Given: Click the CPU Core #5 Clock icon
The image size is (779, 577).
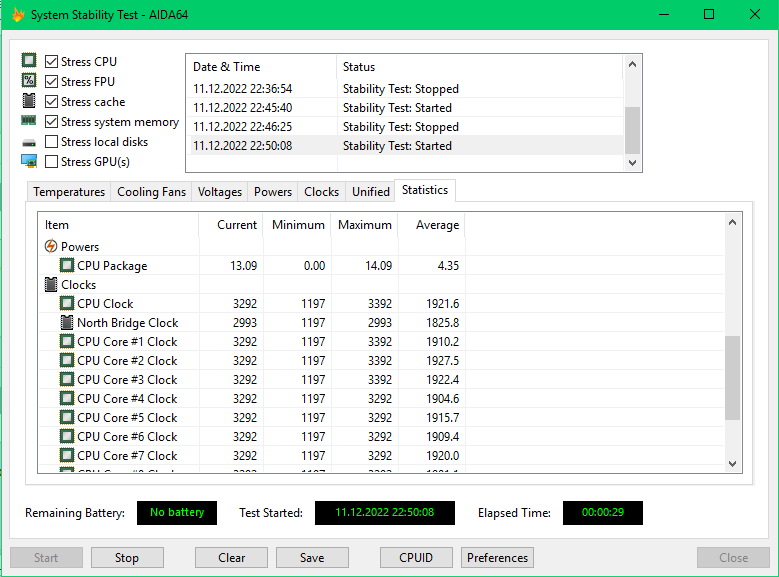Looking at the screenshot, I should (67, 417).
